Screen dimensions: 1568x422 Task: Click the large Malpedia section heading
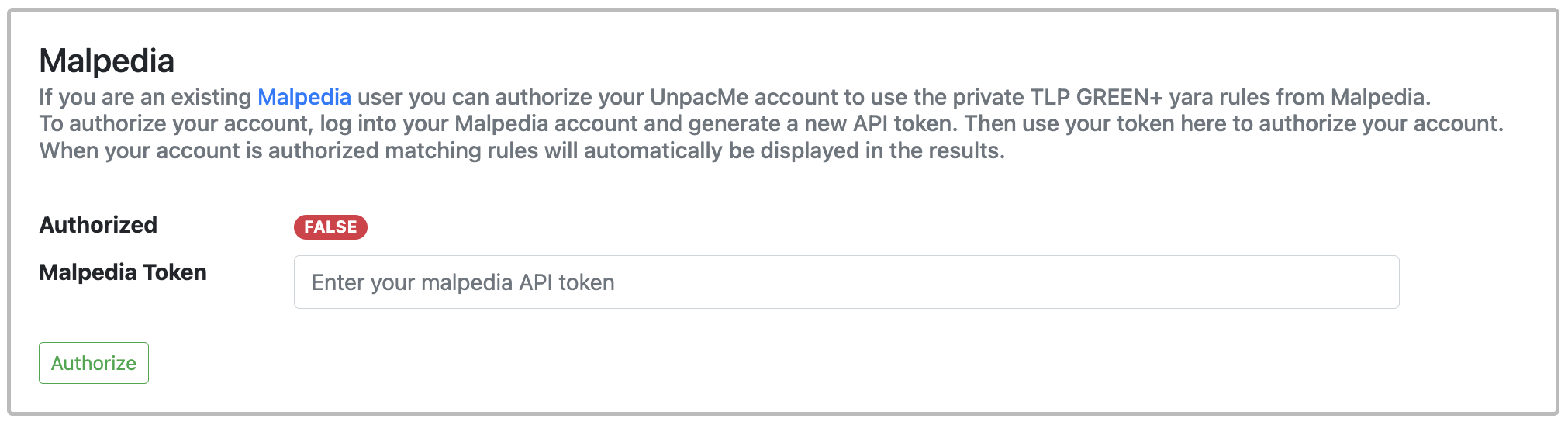pos(107,61)
